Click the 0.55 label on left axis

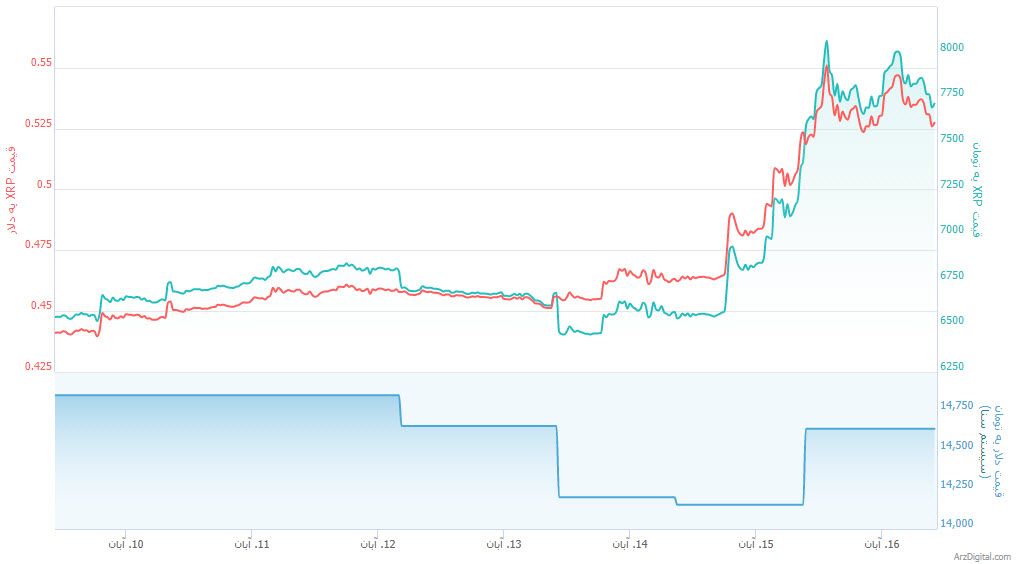(x=41, y=63)
